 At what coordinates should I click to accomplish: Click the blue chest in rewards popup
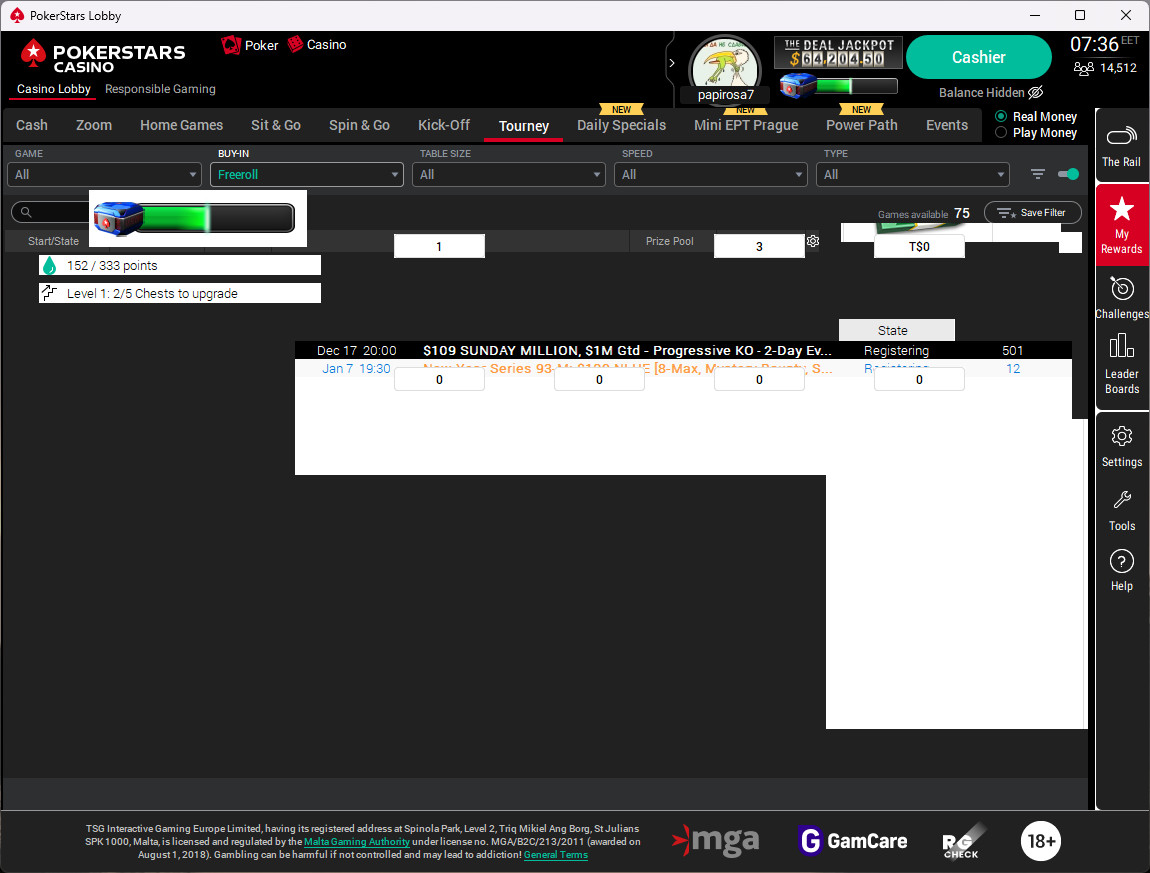[x=117, y=218]
